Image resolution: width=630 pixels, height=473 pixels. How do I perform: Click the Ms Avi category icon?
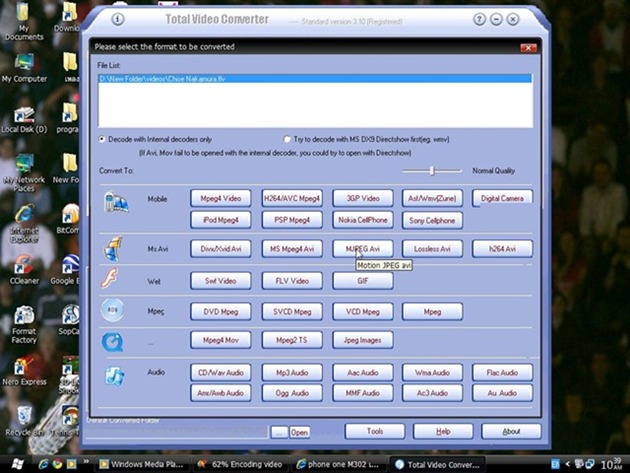pos(113,249)
